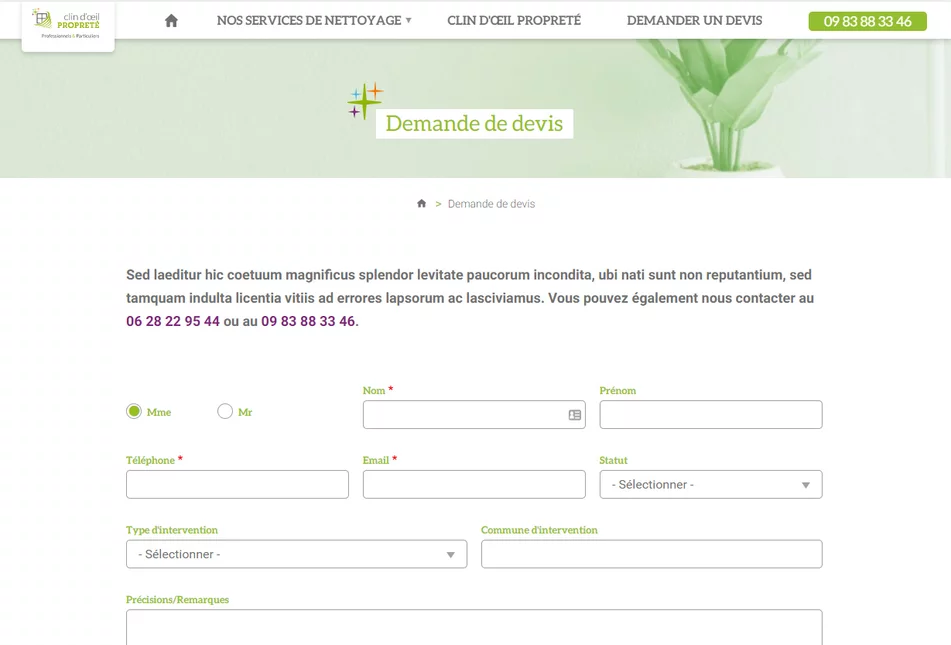This screenshot has width=951, height=645.
Task: Open the Type d'intervention dropdown
Action: coord(296,554)
